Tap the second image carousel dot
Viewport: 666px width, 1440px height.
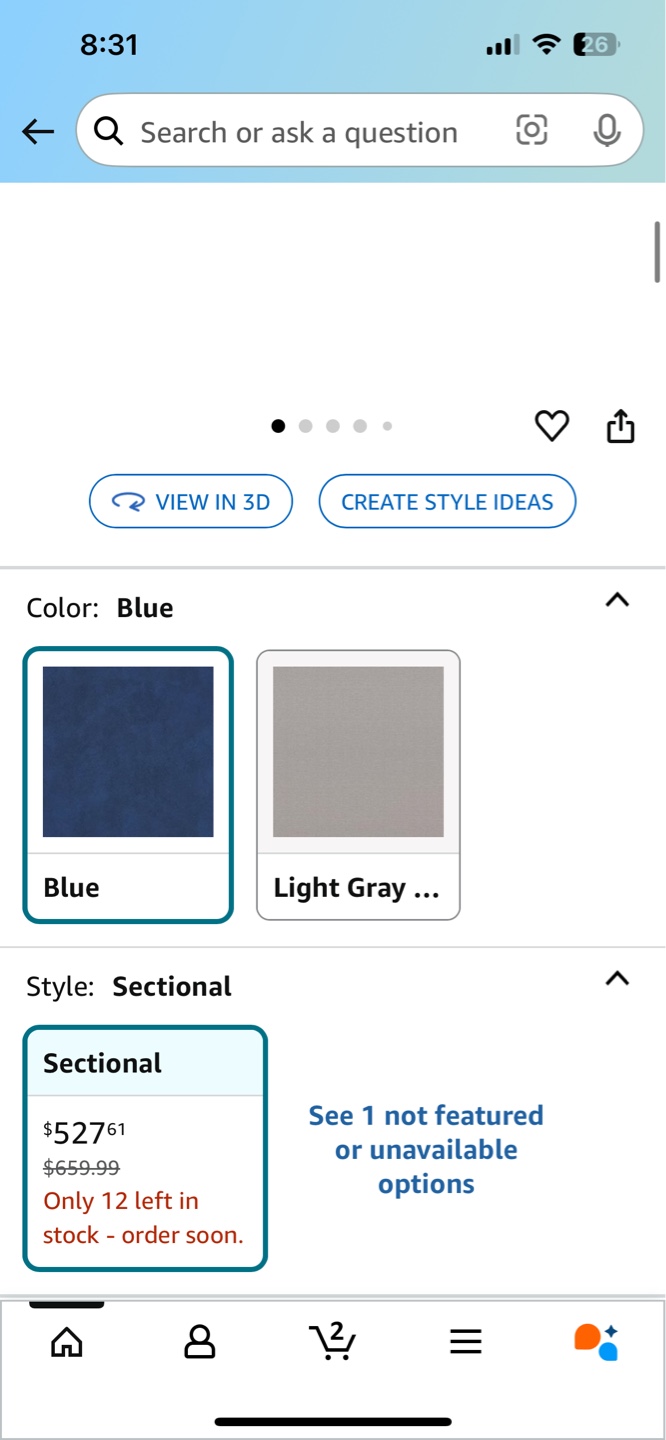[x=305, y=426]
